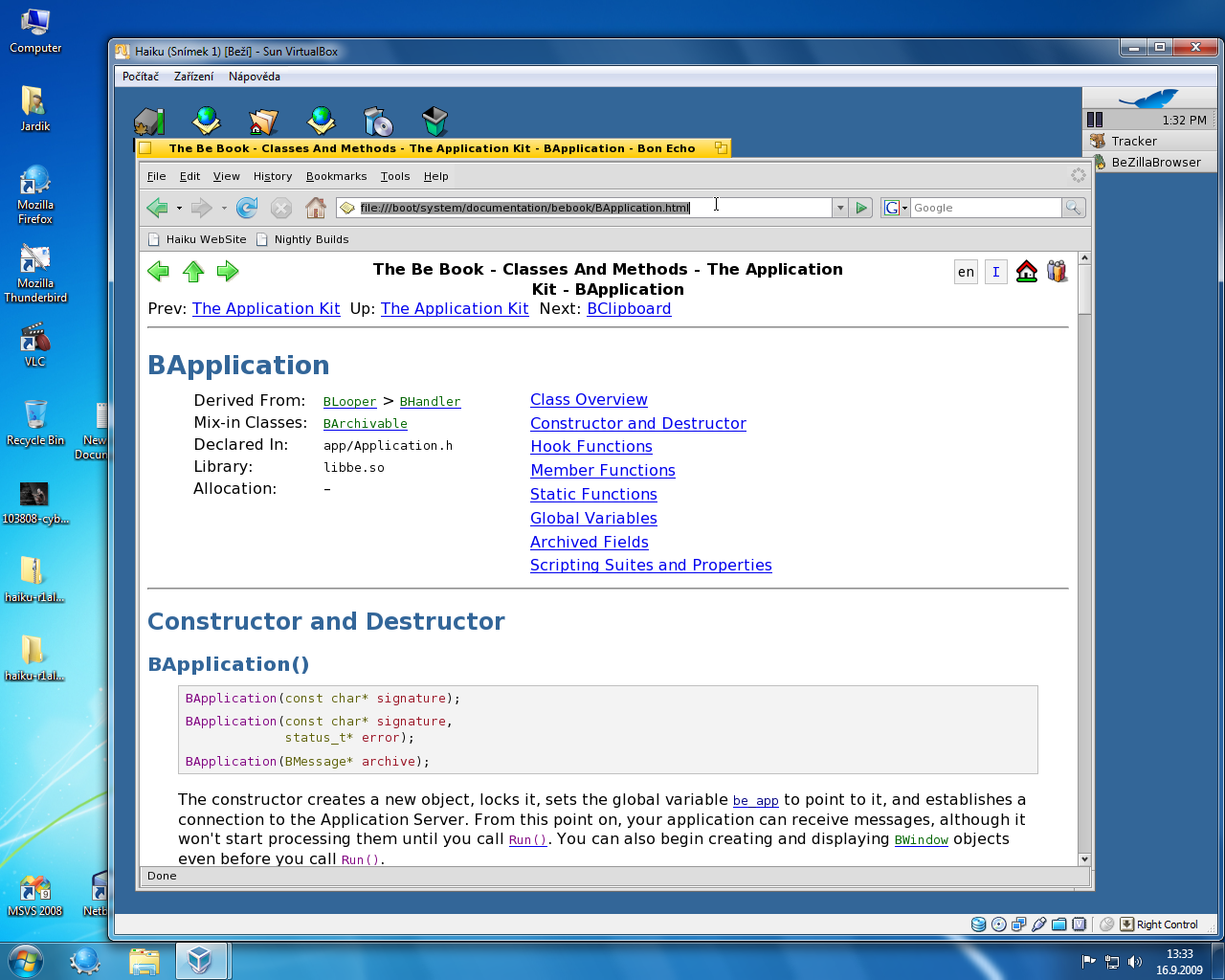Viewport: 1225px width, 980px height.
Task: Open the VLC shortcut on Windows desktop
Action: (x=35, y=346)
